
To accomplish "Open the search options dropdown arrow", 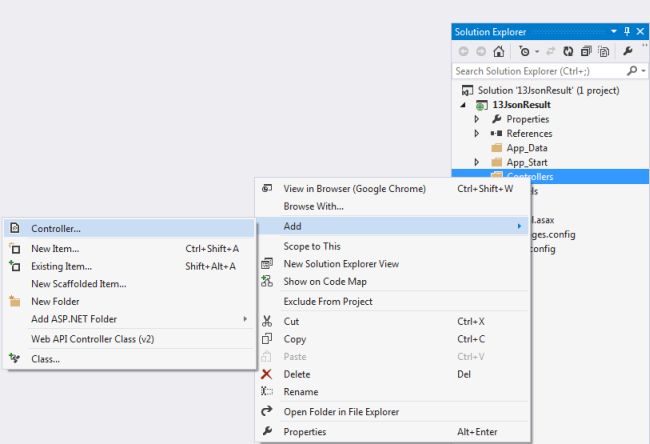I will [x=643, y=71].
